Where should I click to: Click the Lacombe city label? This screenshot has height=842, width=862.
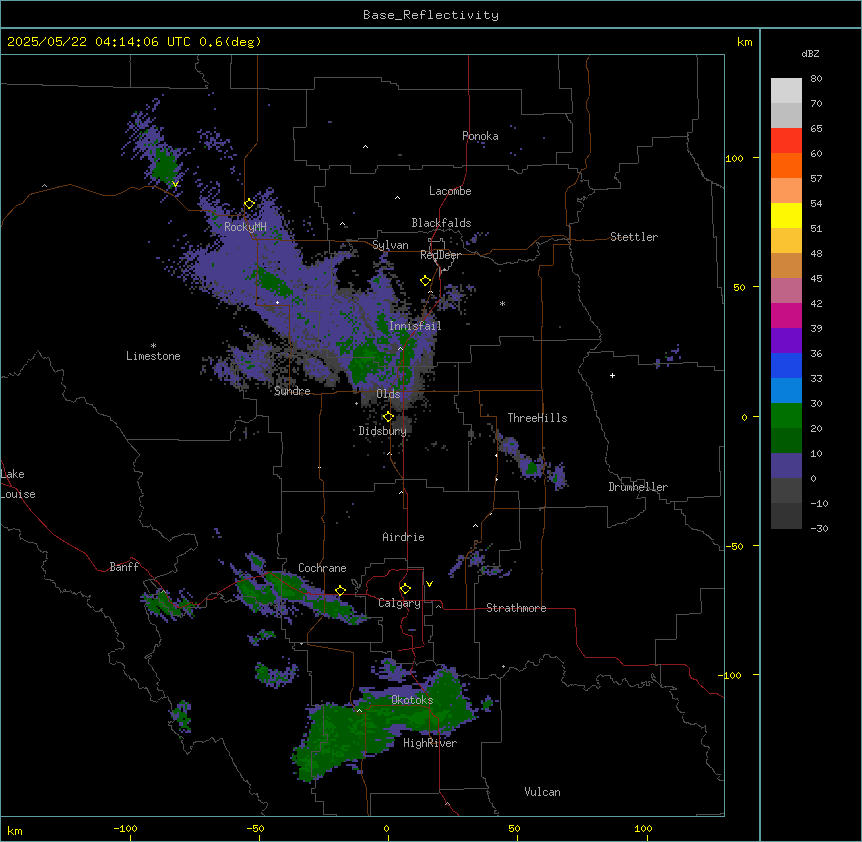click(x=450, y=191)
